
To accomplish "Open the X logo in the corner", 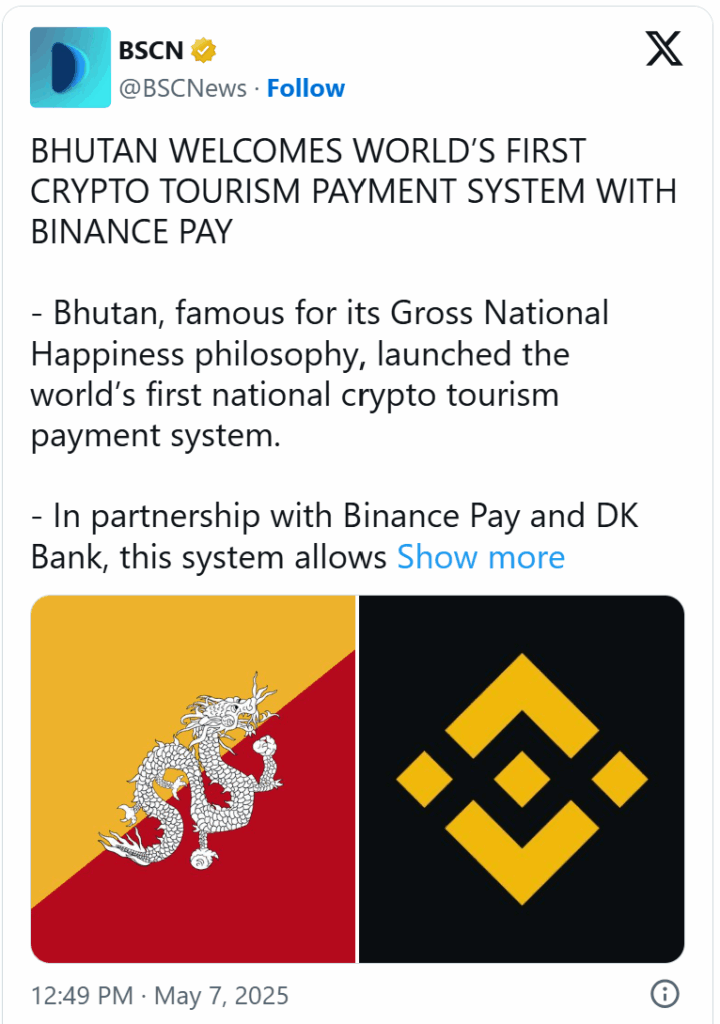I will (x=664, y=48).
